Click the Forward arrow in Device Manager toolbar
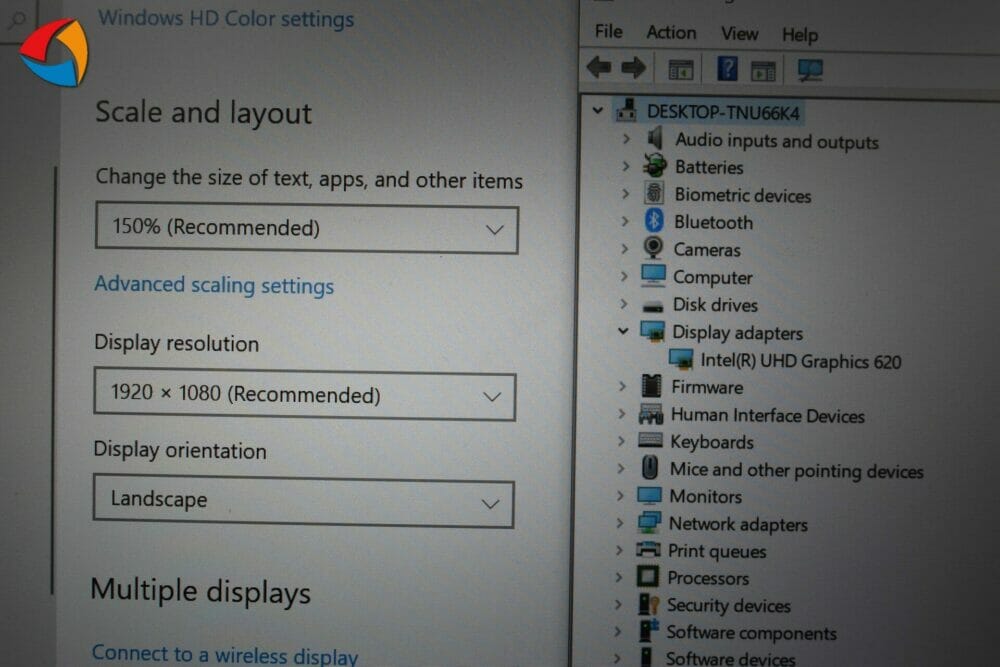Image resolution: width=1000 pixels, height=667 pixels. 633,68
